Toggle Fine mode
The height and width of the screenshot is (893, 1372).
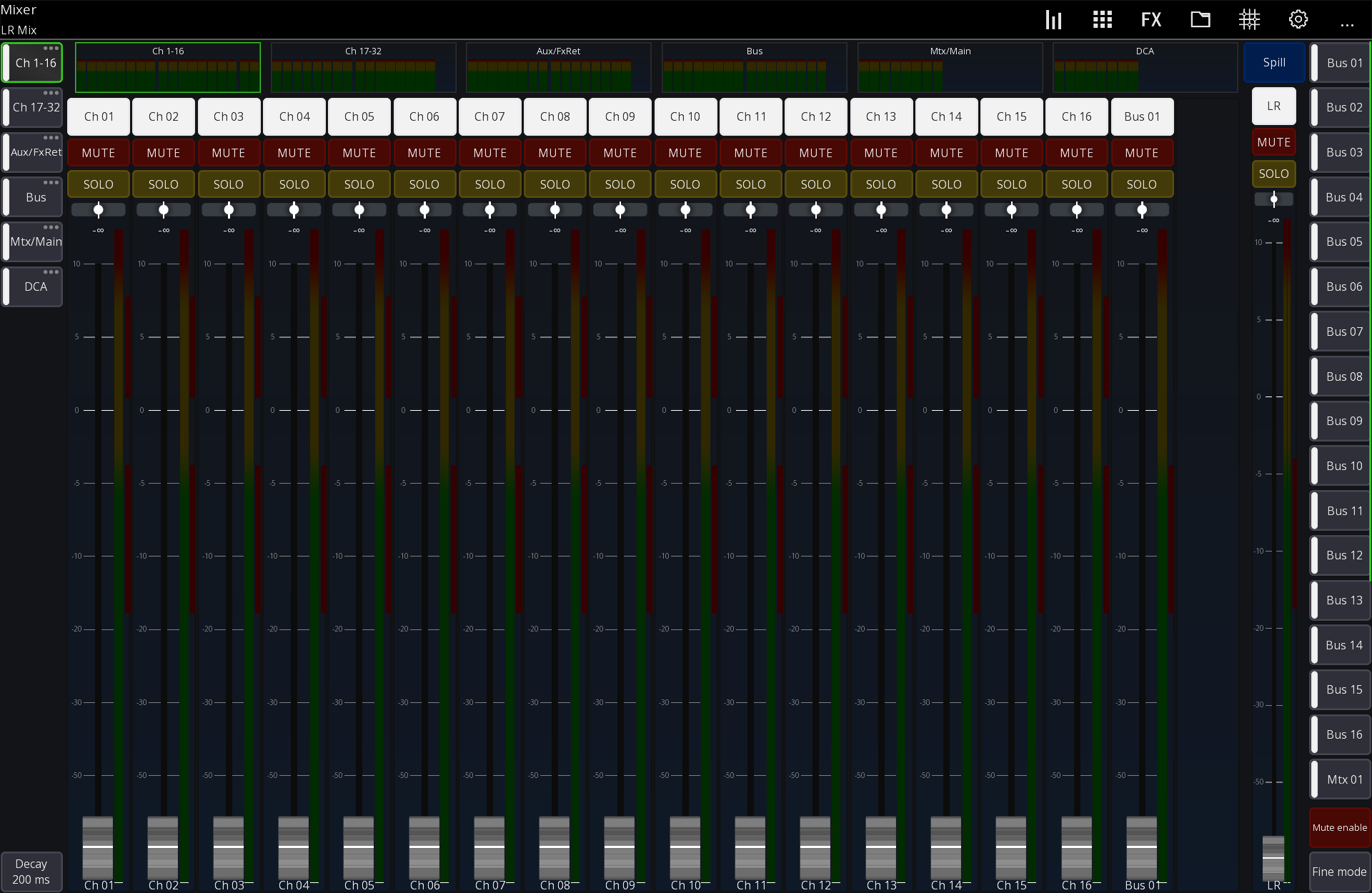(x=1340, y=872)
